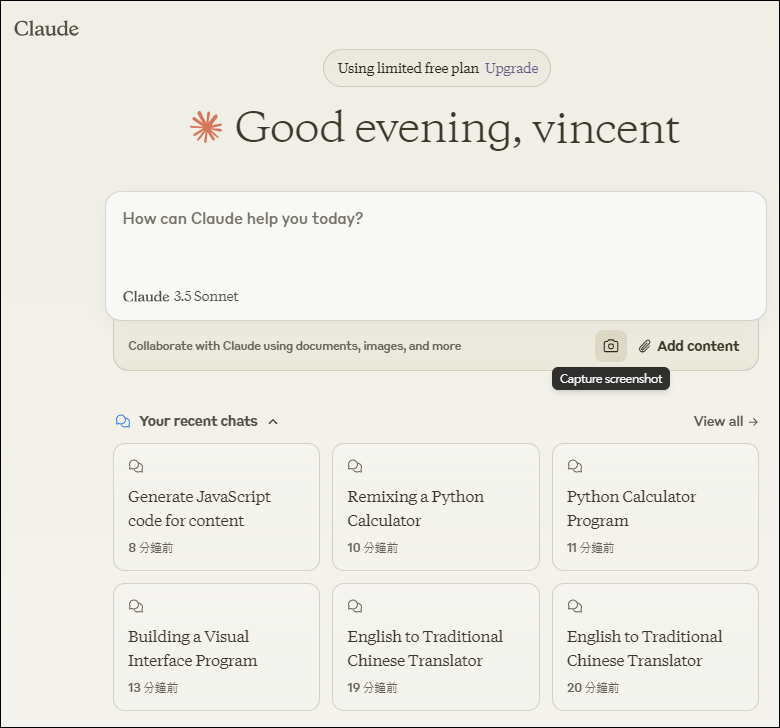Click the paperclip Add content icon
Viewport: 780px width, 728px height.
point(645,346)
